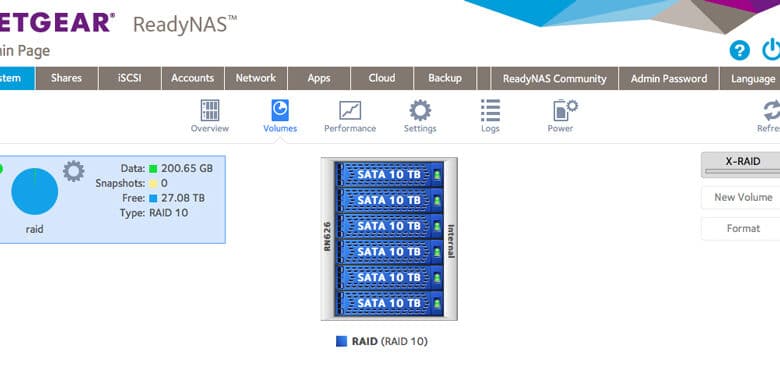Click the 27.08 TB free value
Viewport: 780px width, 379px height.
tap(183, 198)
